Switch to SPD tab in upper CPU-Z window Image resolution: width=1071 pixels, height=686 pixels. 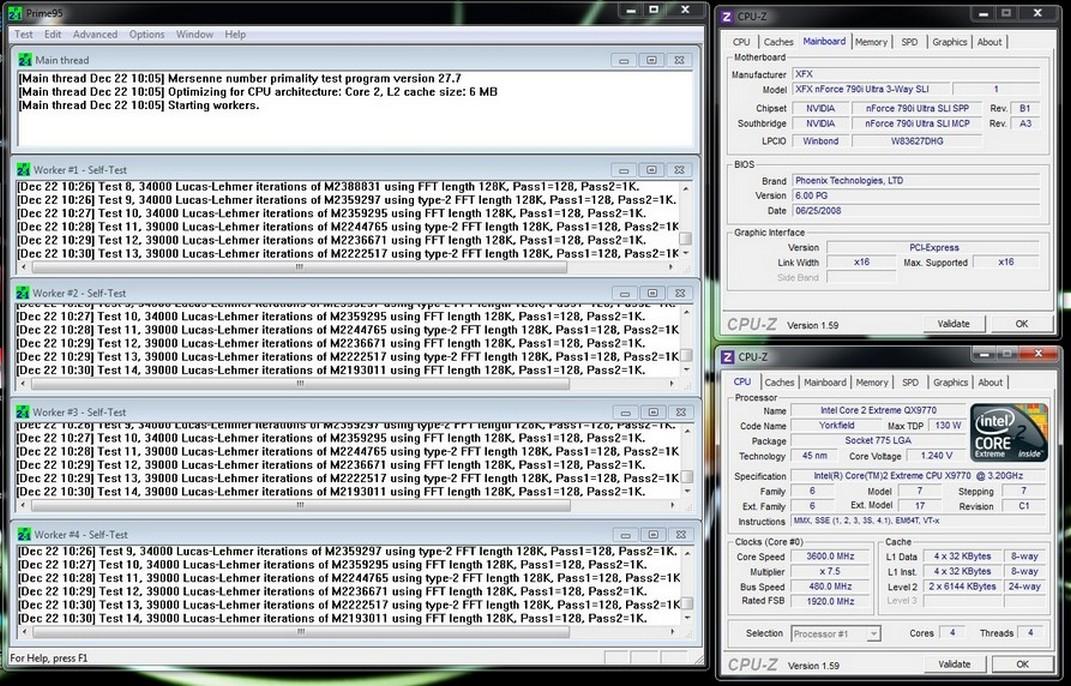pos(909,42)
